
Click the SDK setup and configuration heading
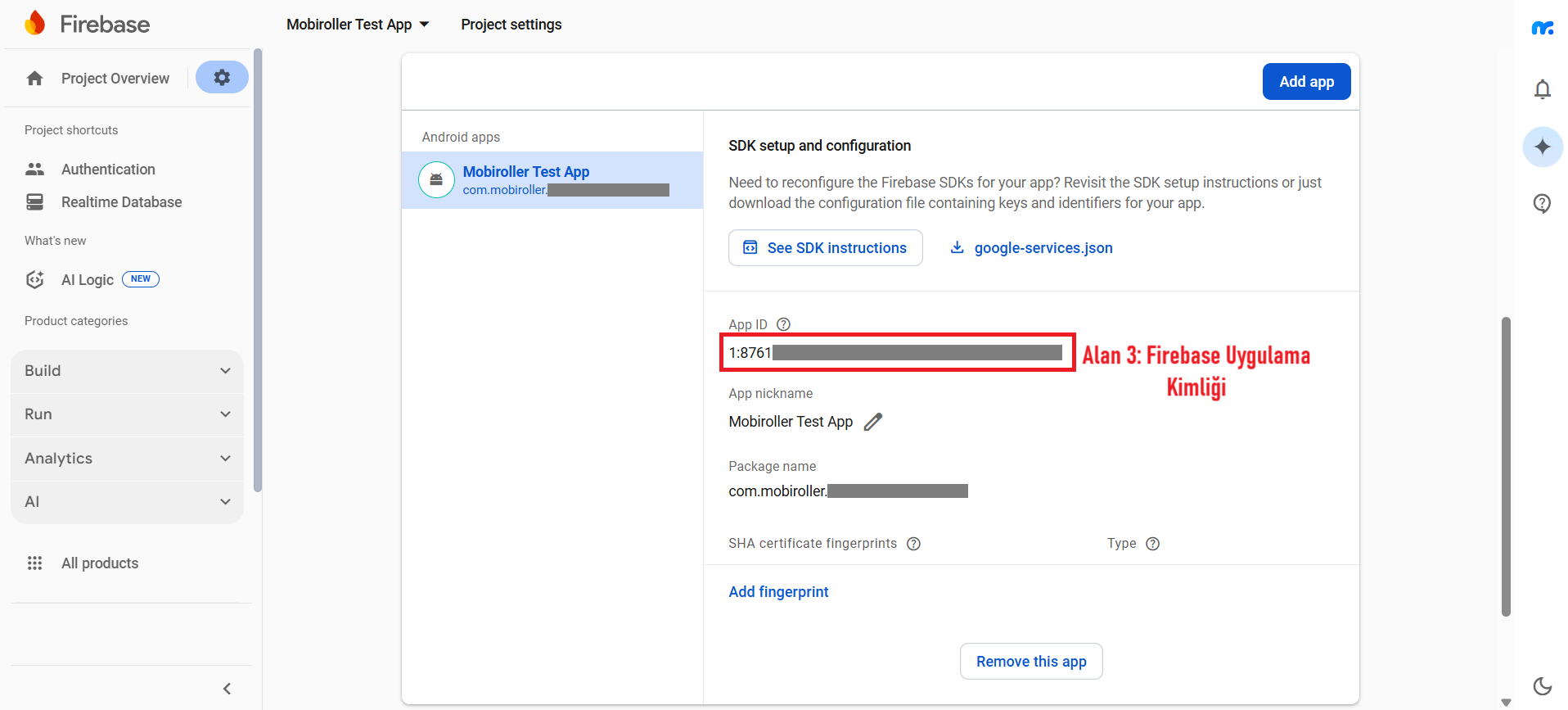point(819,145)
